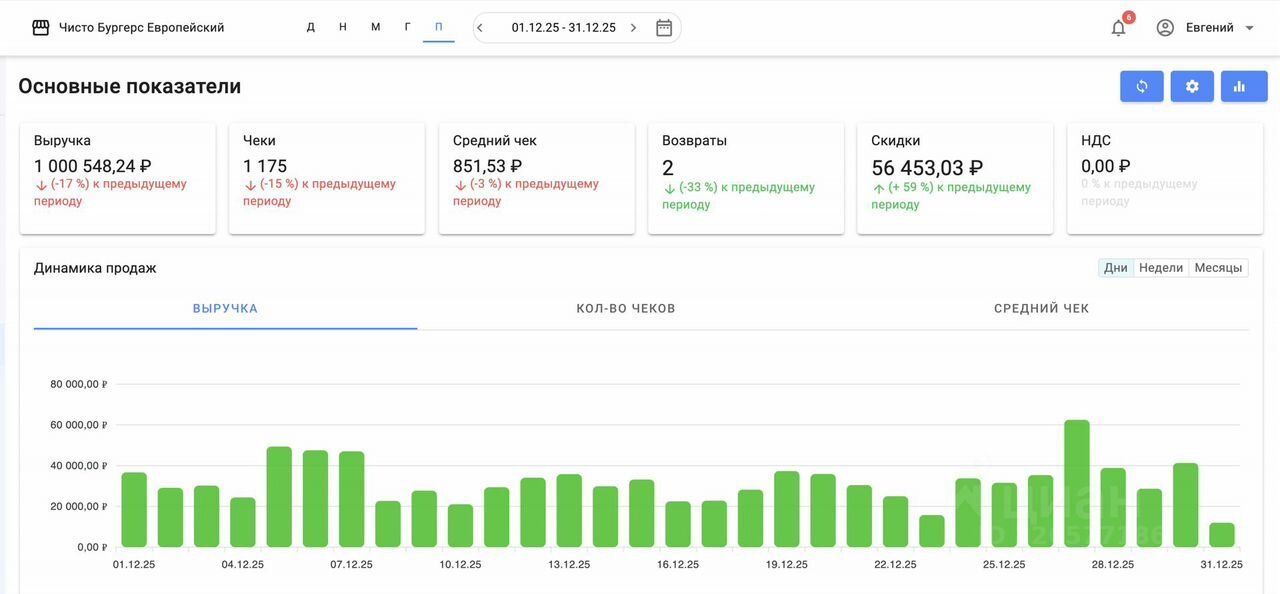Switch chart grouping to Недели

(1161, 268)
